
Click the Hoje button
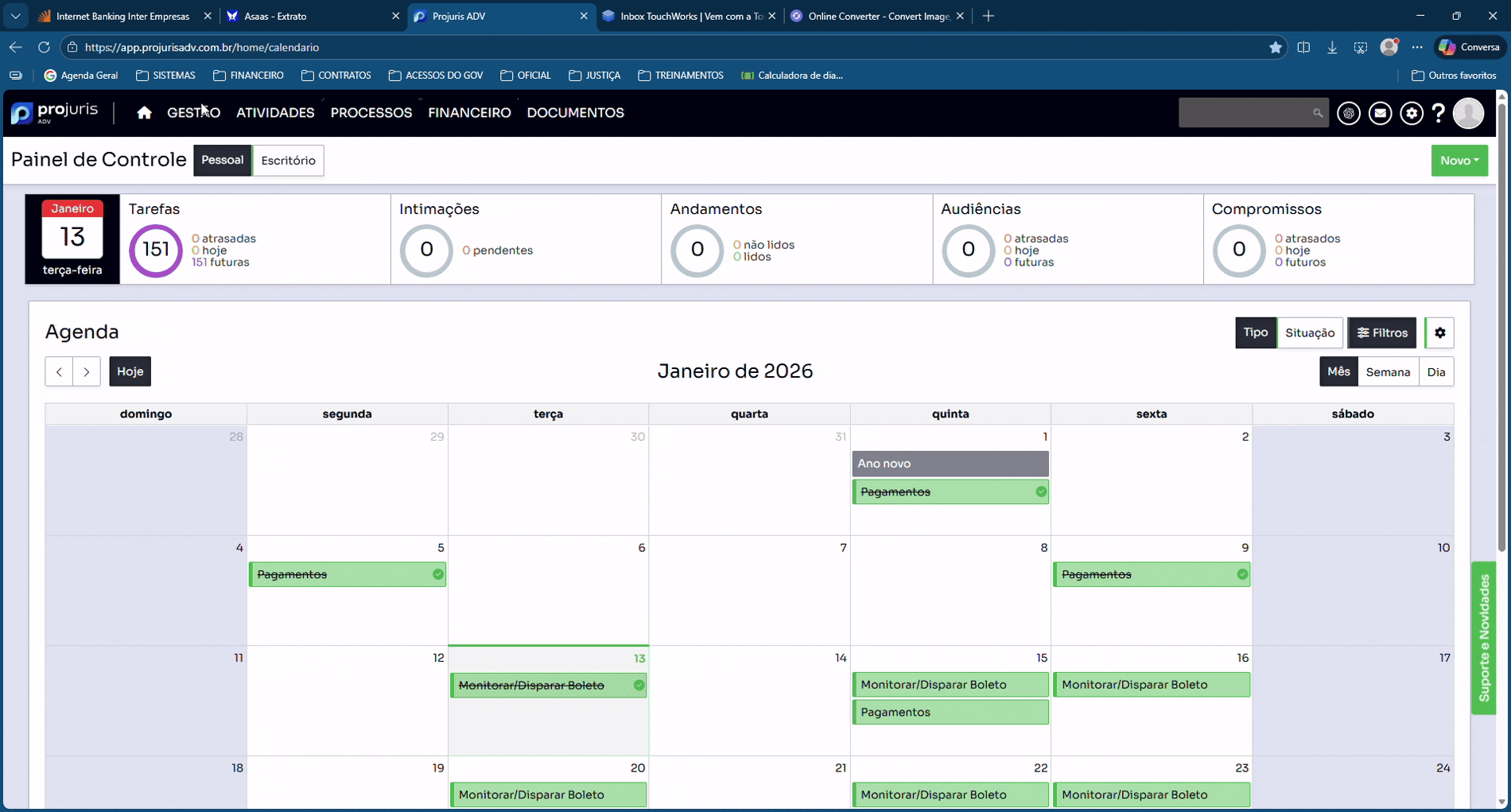click(x=130, y=371)
